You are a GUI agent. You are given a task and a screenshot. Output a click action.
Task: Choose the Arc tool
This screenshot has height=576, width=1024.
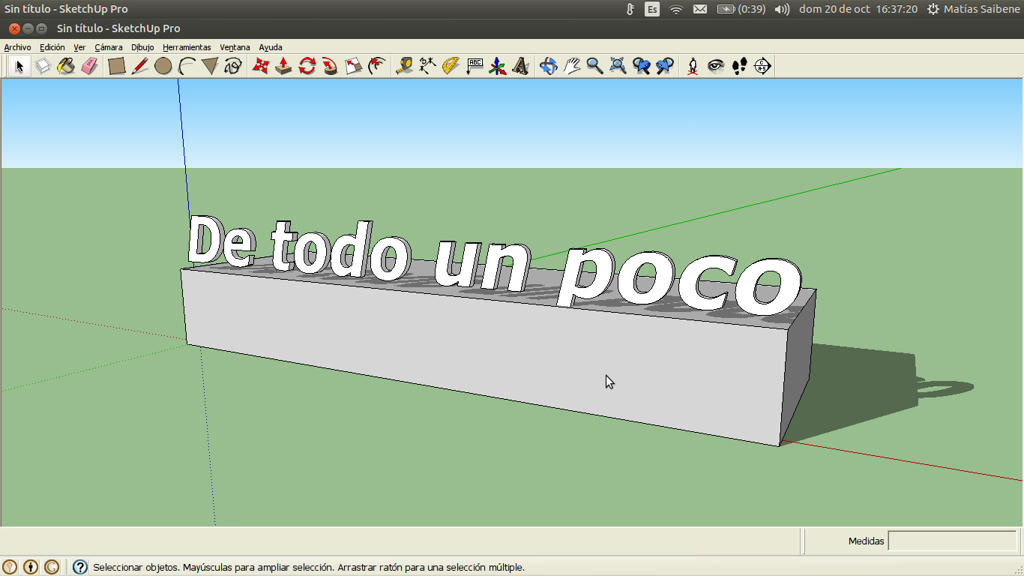click(x=187, y=66)
